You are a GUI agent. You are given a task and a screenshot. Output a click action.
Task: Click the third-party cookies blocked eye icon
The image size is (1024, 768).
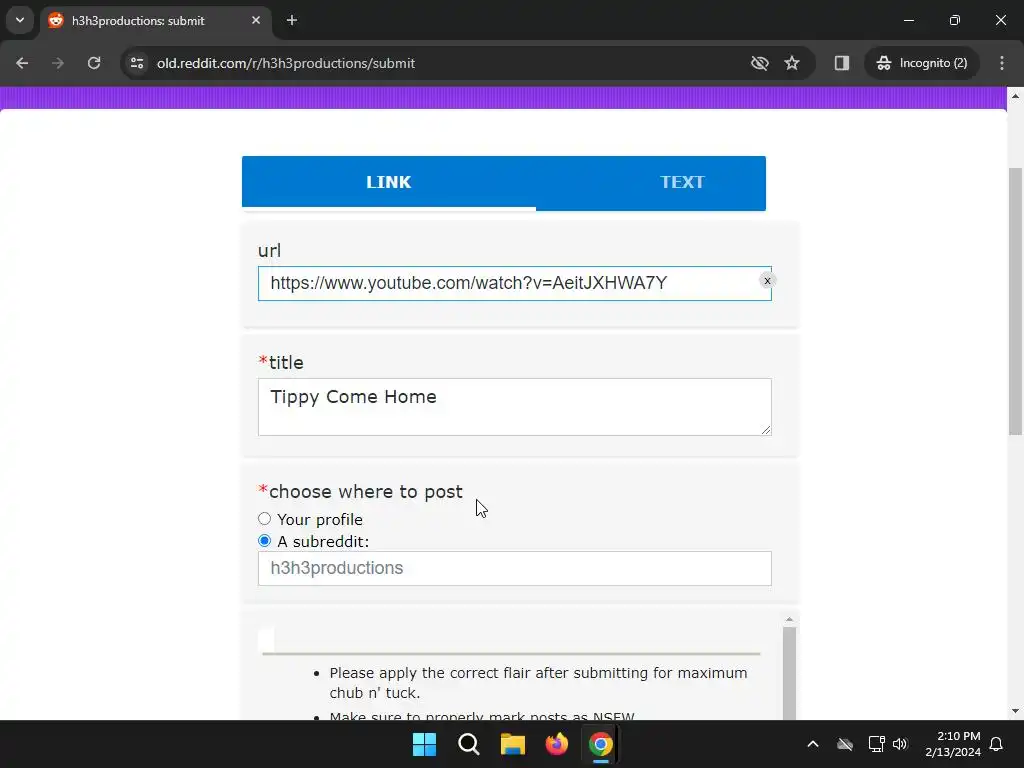760,63
